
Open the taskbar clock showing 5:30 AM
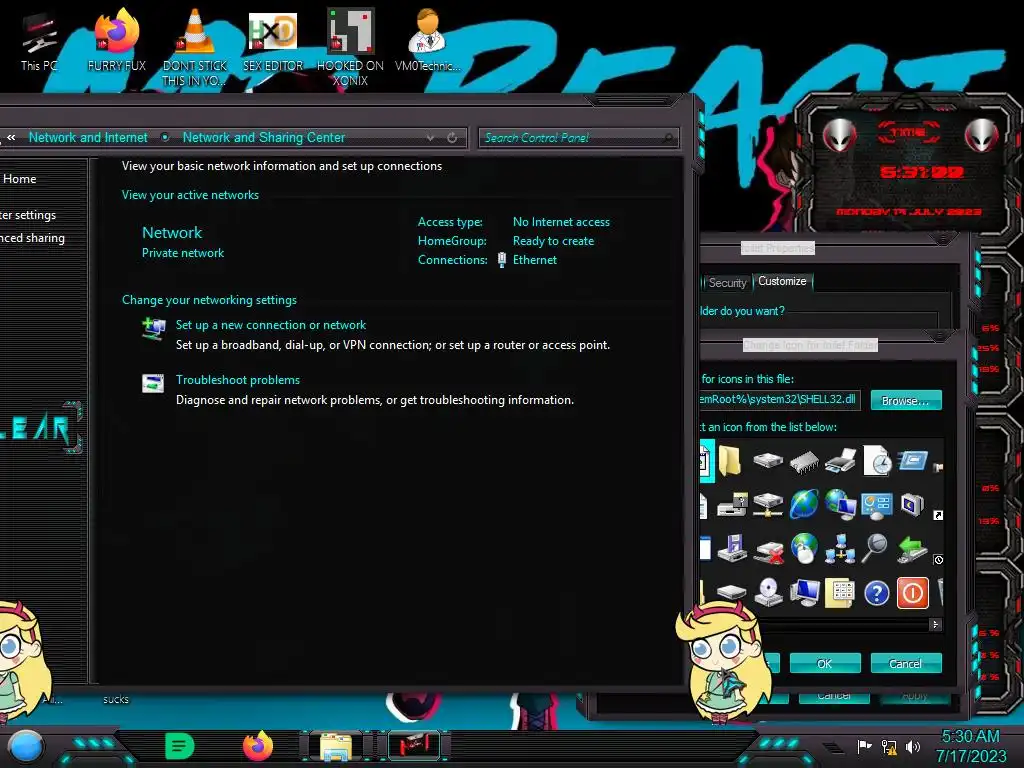[x=971, y=746]
